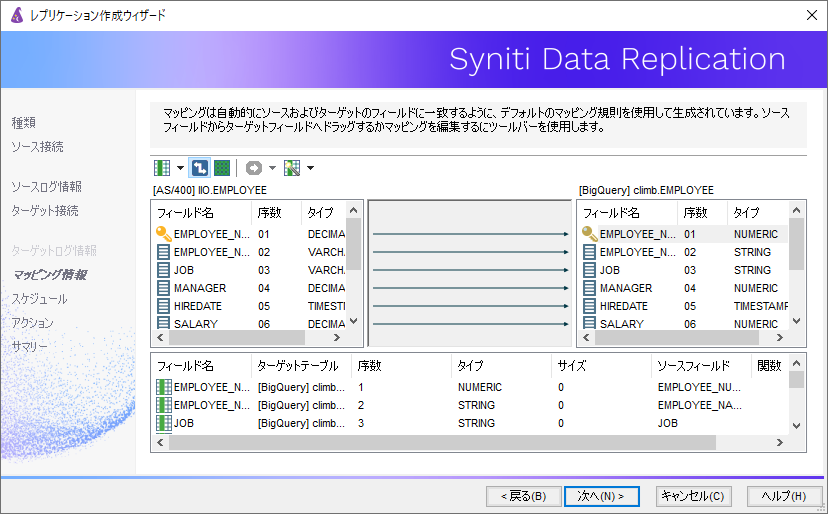
Task: Click the ヘルプ(H) button
Action: [x=784, y=496]
